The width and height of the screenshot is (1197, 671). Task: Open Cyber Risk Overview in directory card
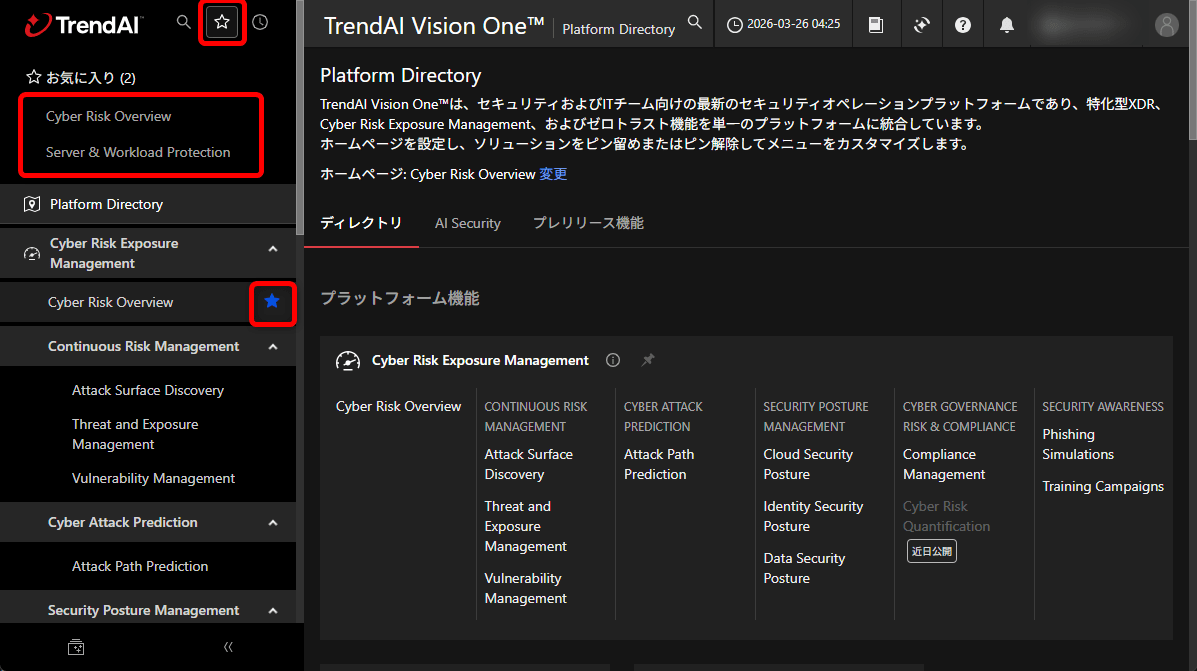[x=398, y=406]
